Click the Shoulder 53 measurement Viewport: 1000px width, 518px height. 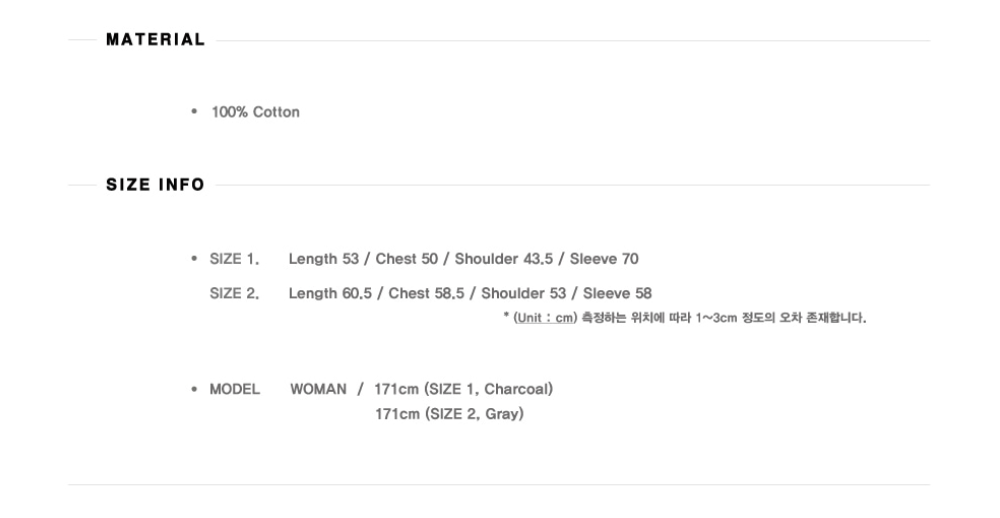coord(524,293)
